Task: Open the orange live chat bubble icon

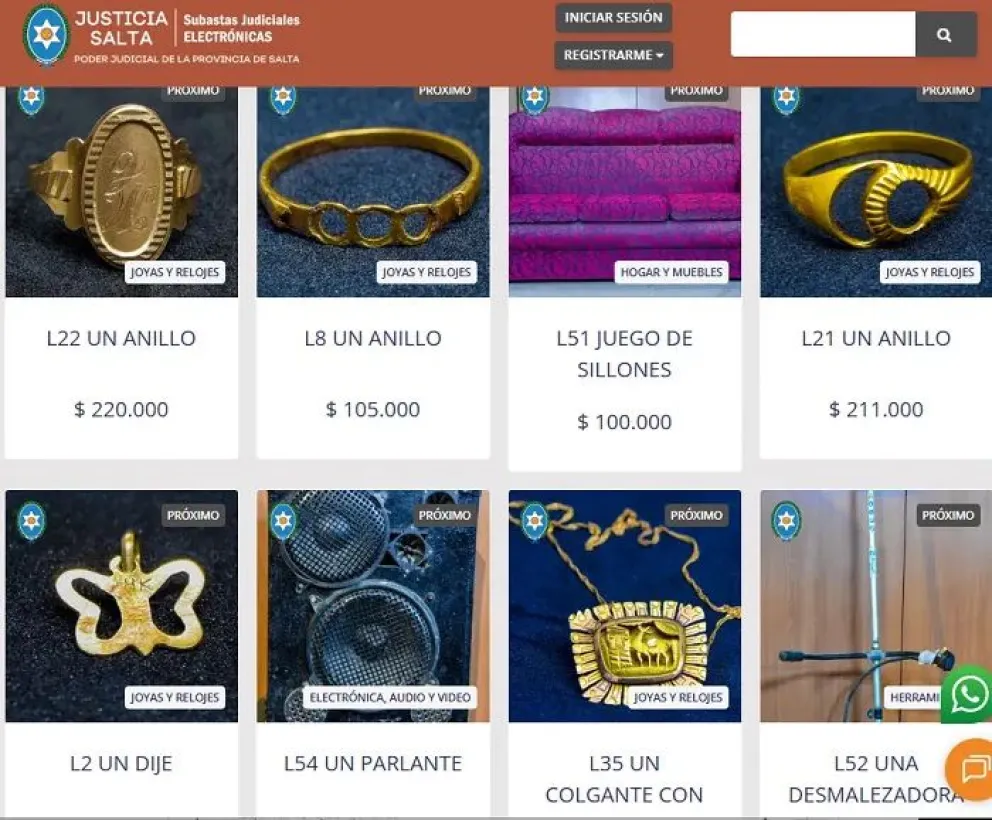Action: point(970,769)
